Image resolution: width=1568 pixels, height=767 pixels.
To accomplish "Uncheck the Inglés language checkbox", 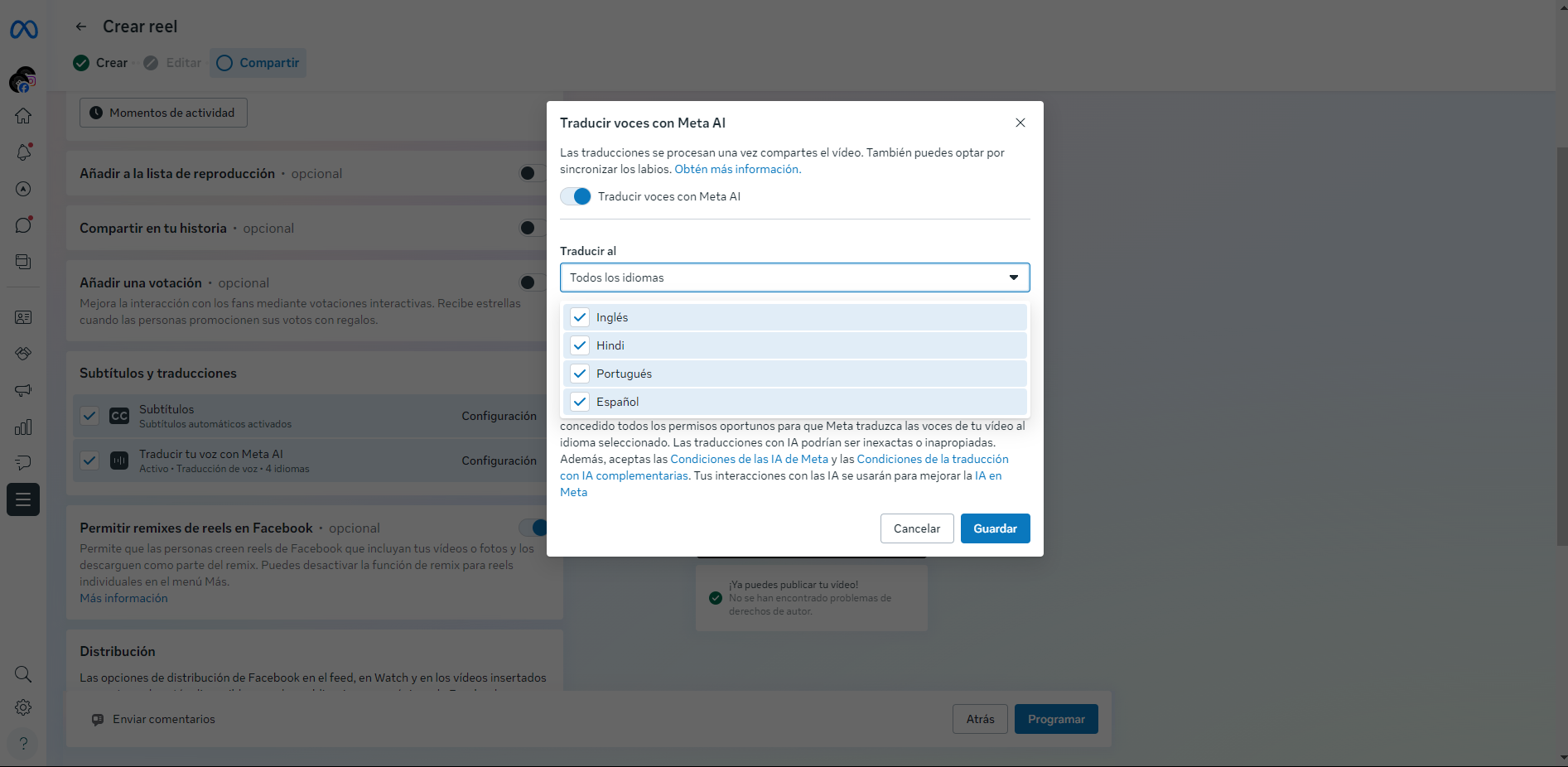I will pos(580,317).
